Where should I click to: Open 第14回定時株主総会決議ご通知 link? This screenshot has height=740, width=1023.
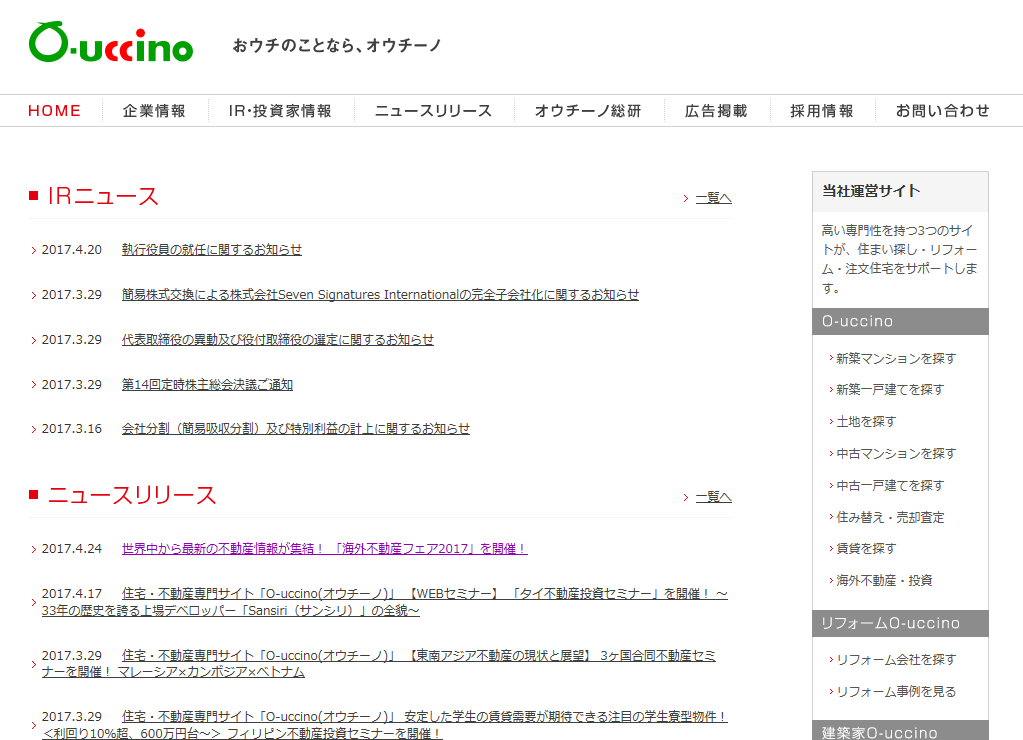pos(207,385)
